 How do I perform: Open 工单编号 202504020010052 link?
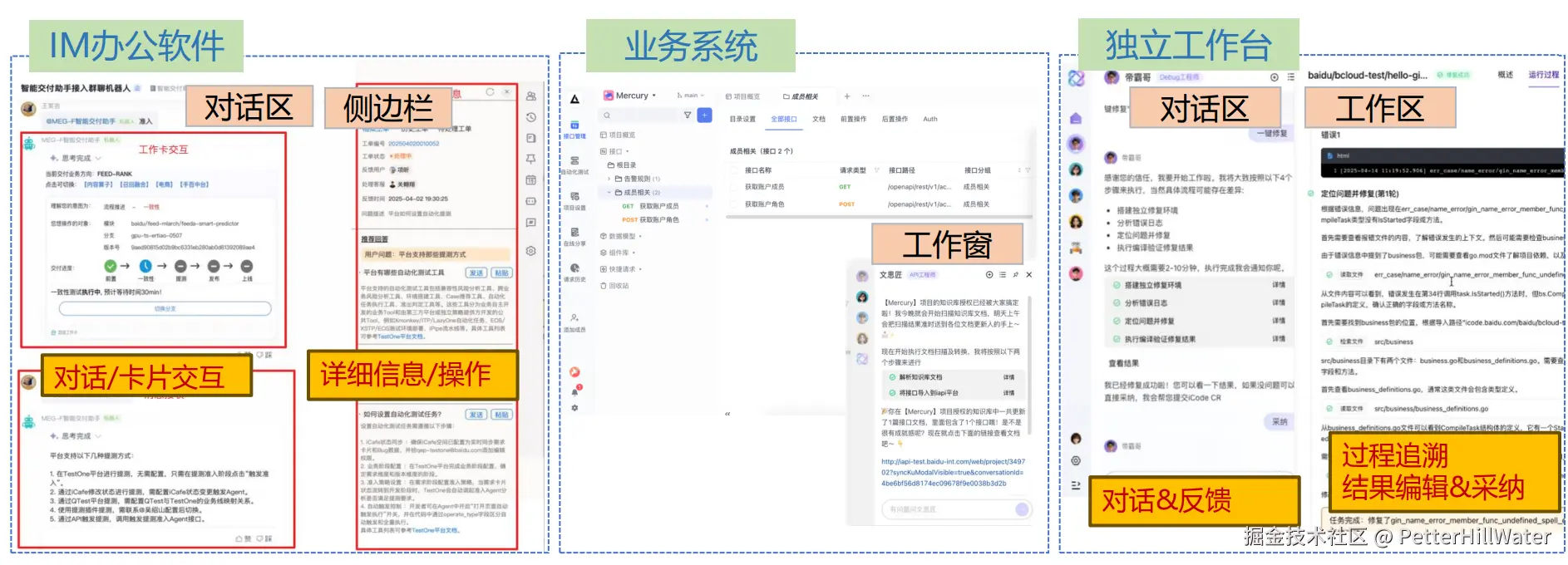(x=413, y=144)
